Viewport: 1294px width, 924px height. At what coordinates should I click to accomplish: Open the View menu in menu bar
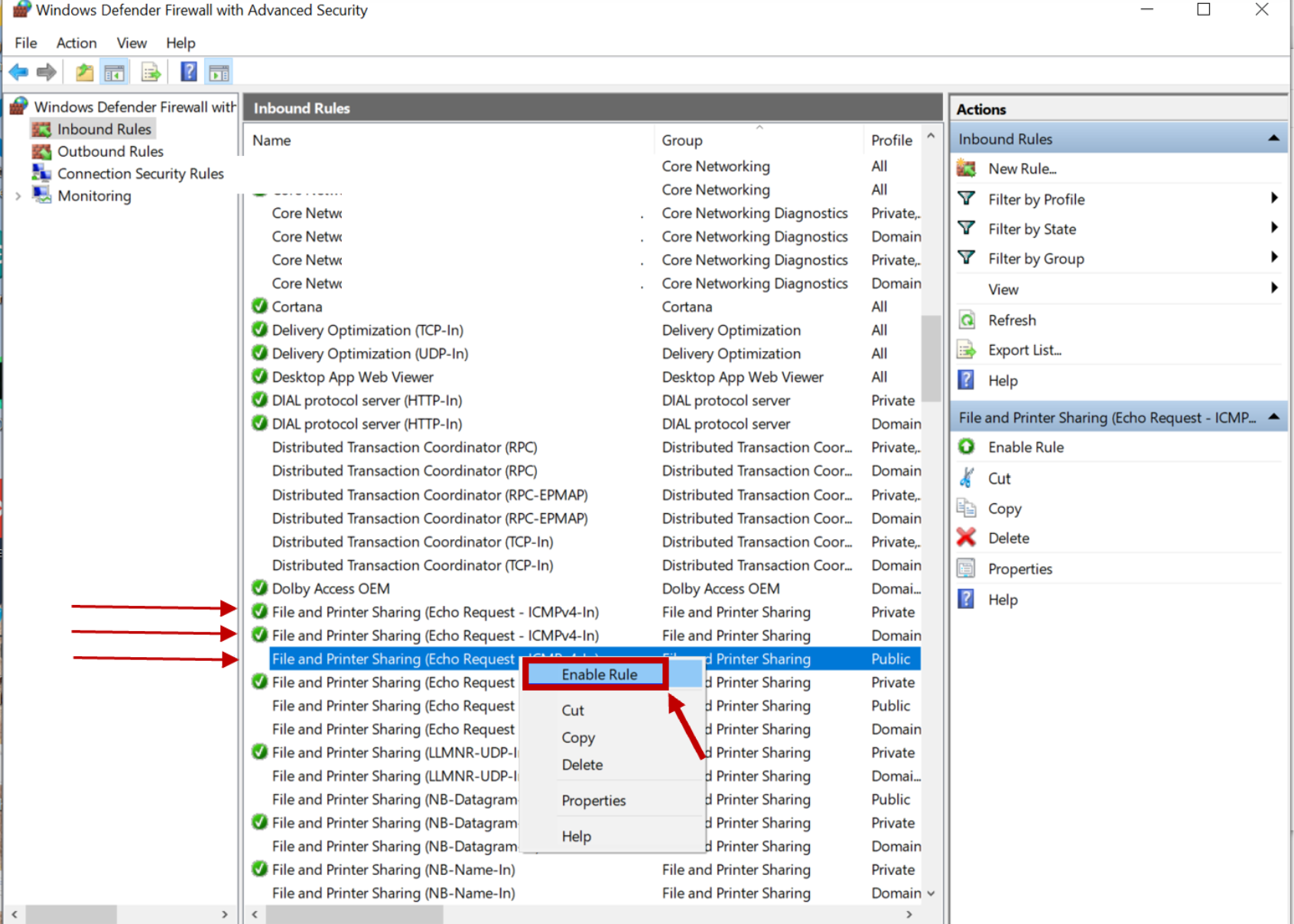[x=132, y=43]
